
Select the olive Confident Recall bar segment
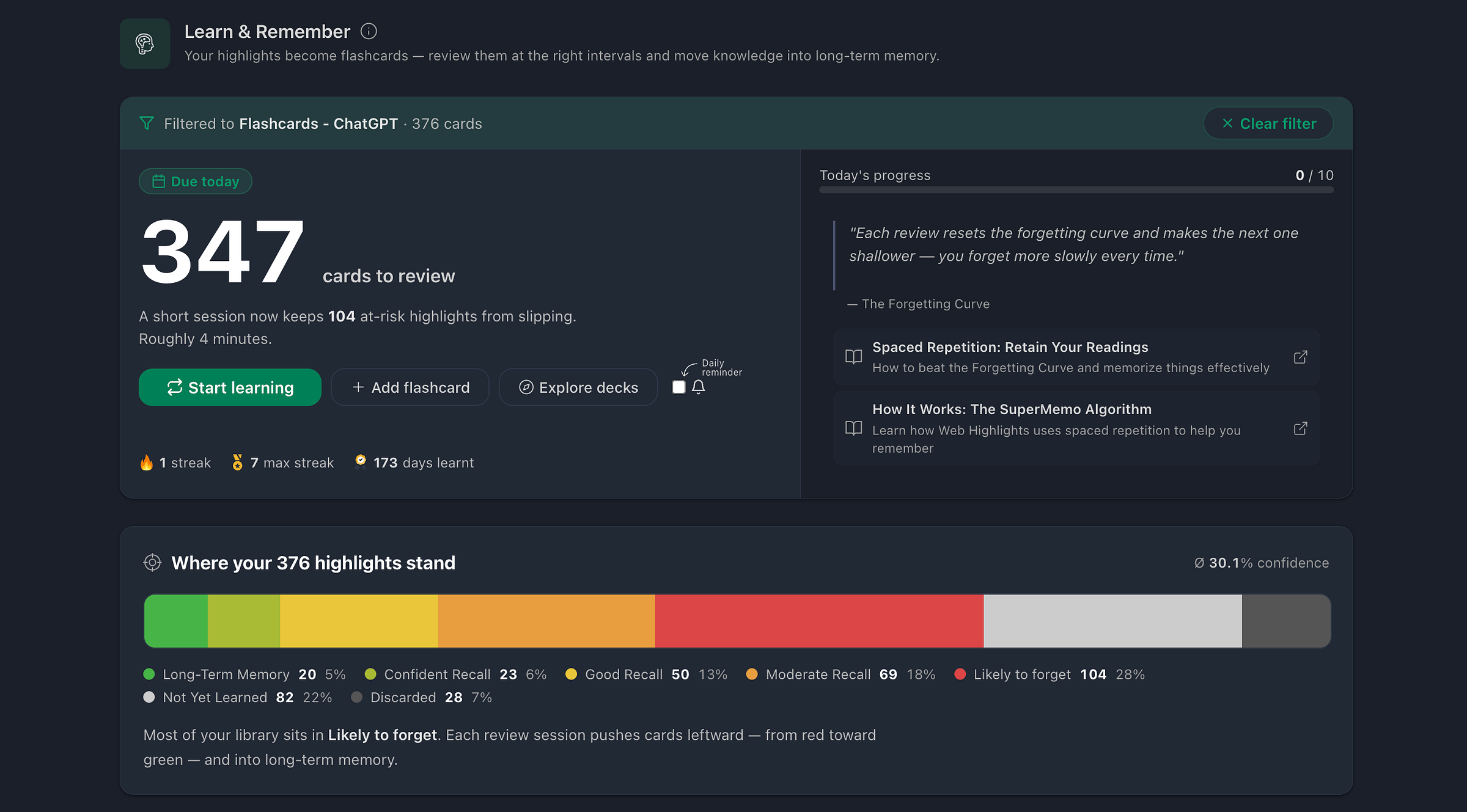(244, 621)
